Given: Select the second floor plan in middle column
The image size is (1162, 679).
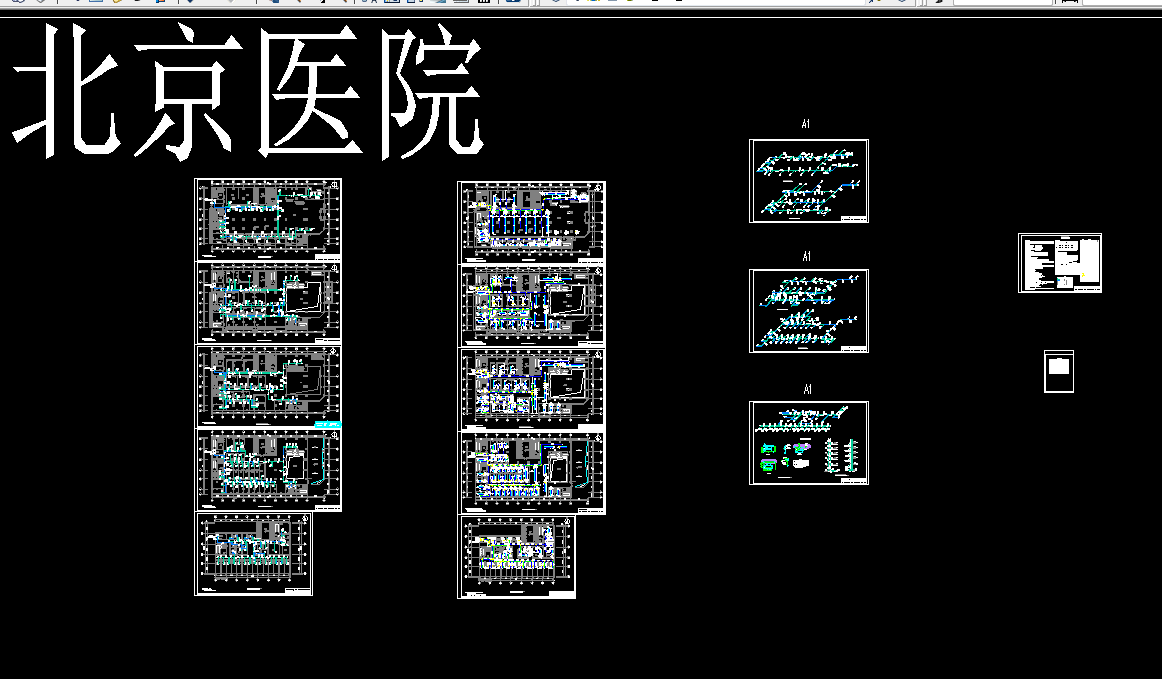Looking at the screenshot, I should [531, 306].
